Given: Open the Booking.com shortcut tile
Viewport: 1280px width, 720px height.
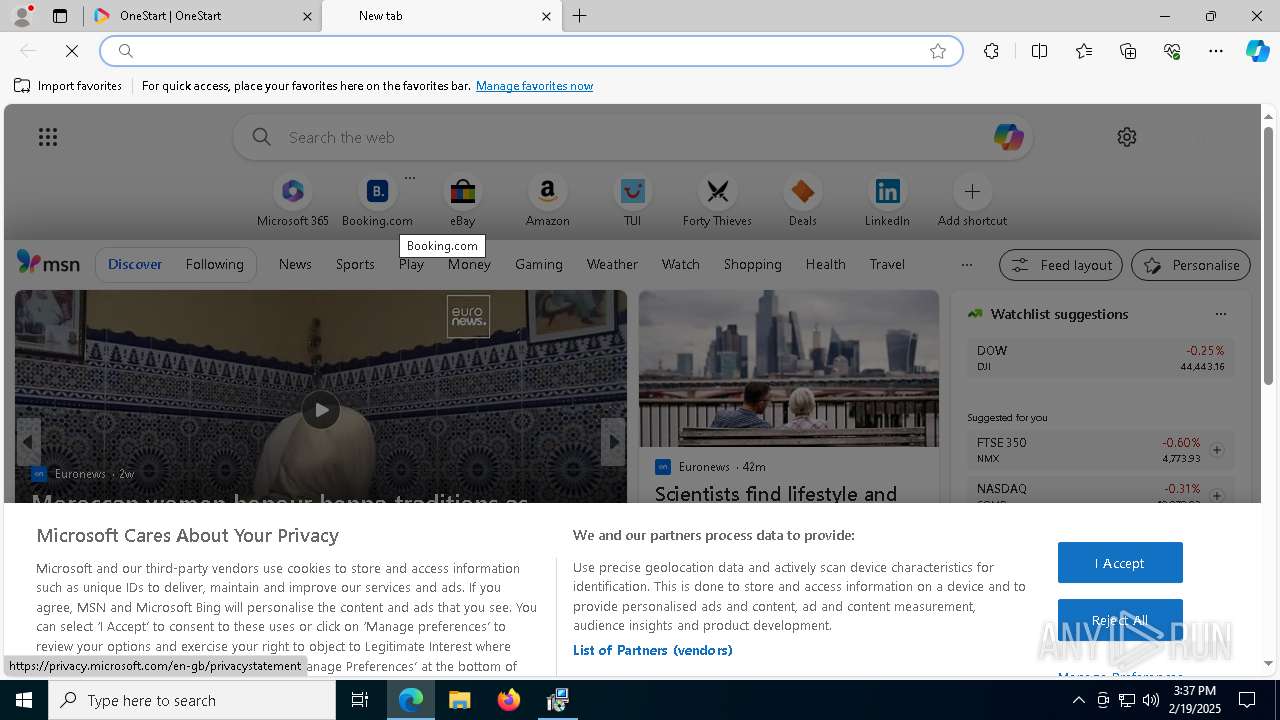Looking at the screenshot, I should 377,201.
